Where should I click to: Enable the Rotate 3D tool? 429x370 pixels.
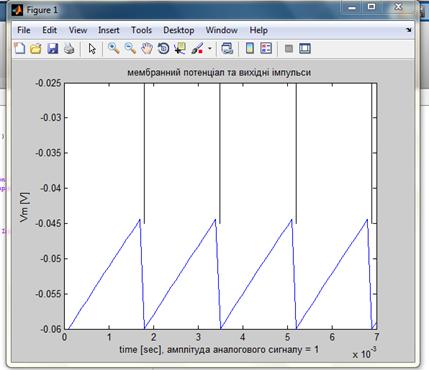pyautogui.click(x=163, y=49)
